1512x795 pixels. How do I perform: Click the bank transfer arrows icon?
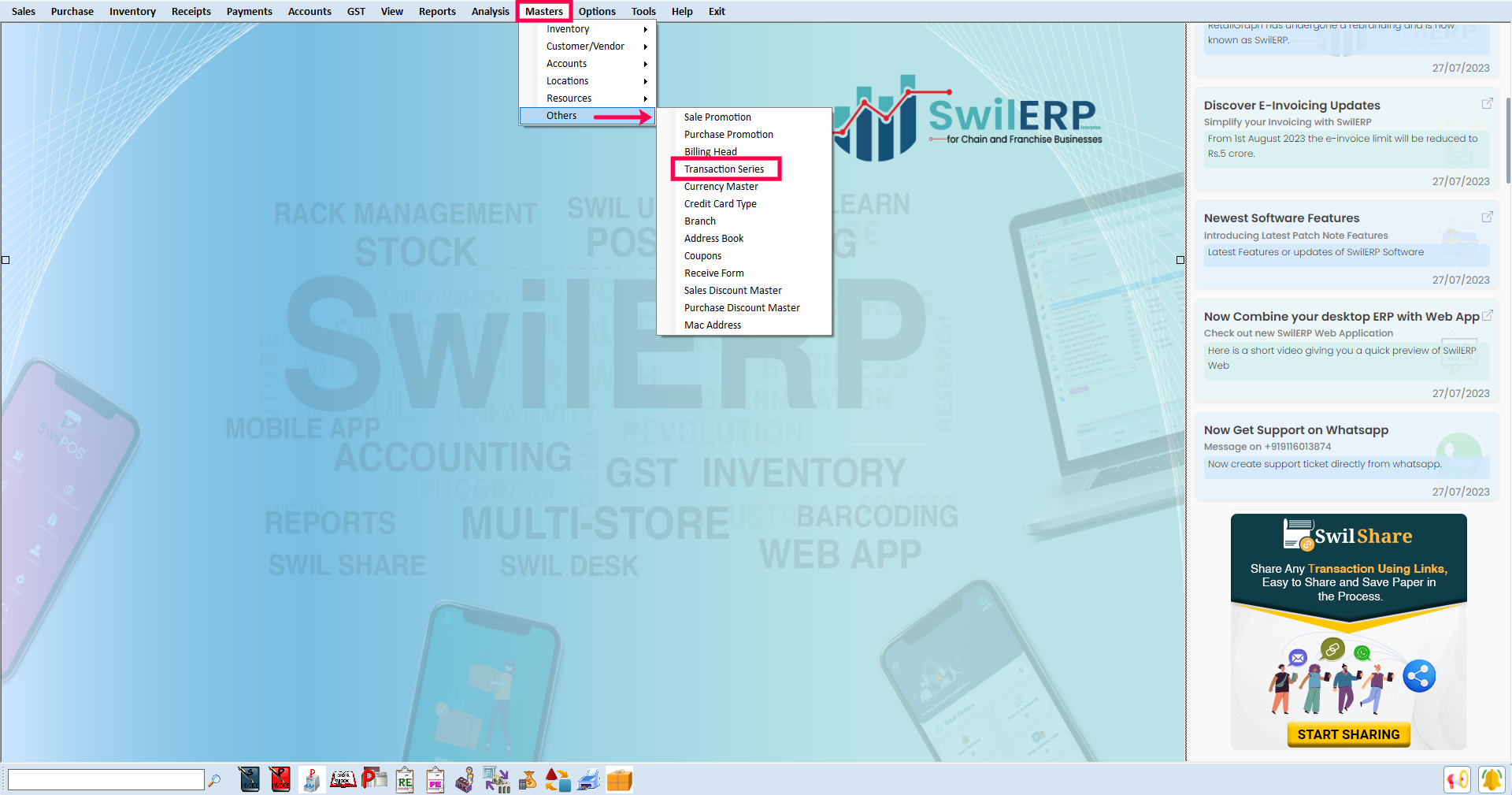[496, 779]
